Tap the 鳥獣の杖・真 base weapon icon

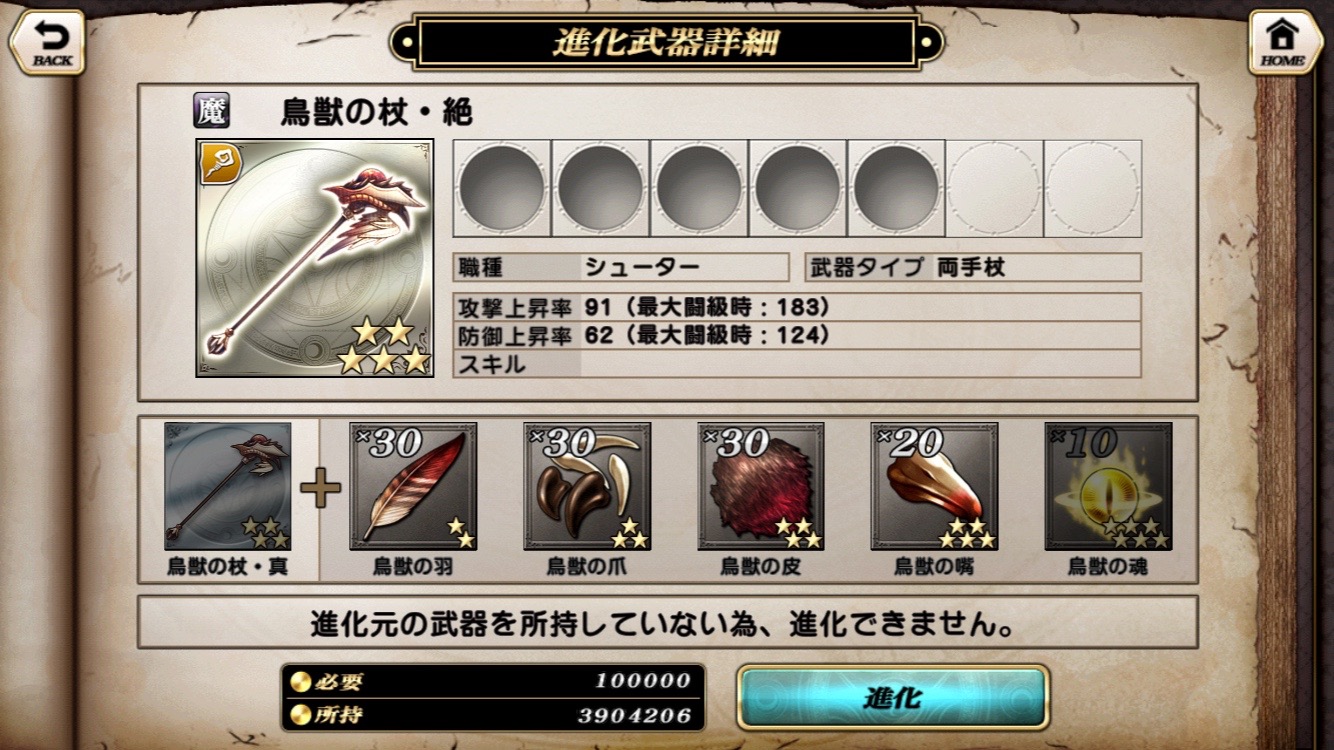pyautogui.click(x=228, y=486)
